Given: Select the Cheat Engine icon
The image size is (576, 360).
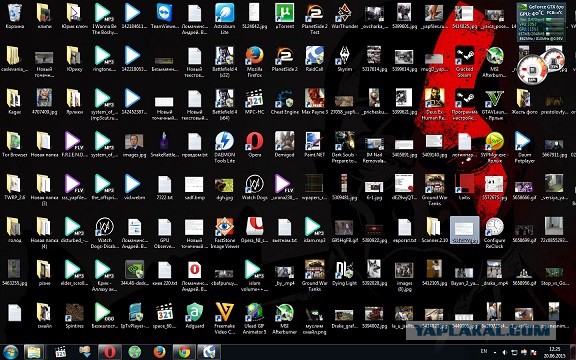Looking at the screenshot, I should (x=284, y=101).
